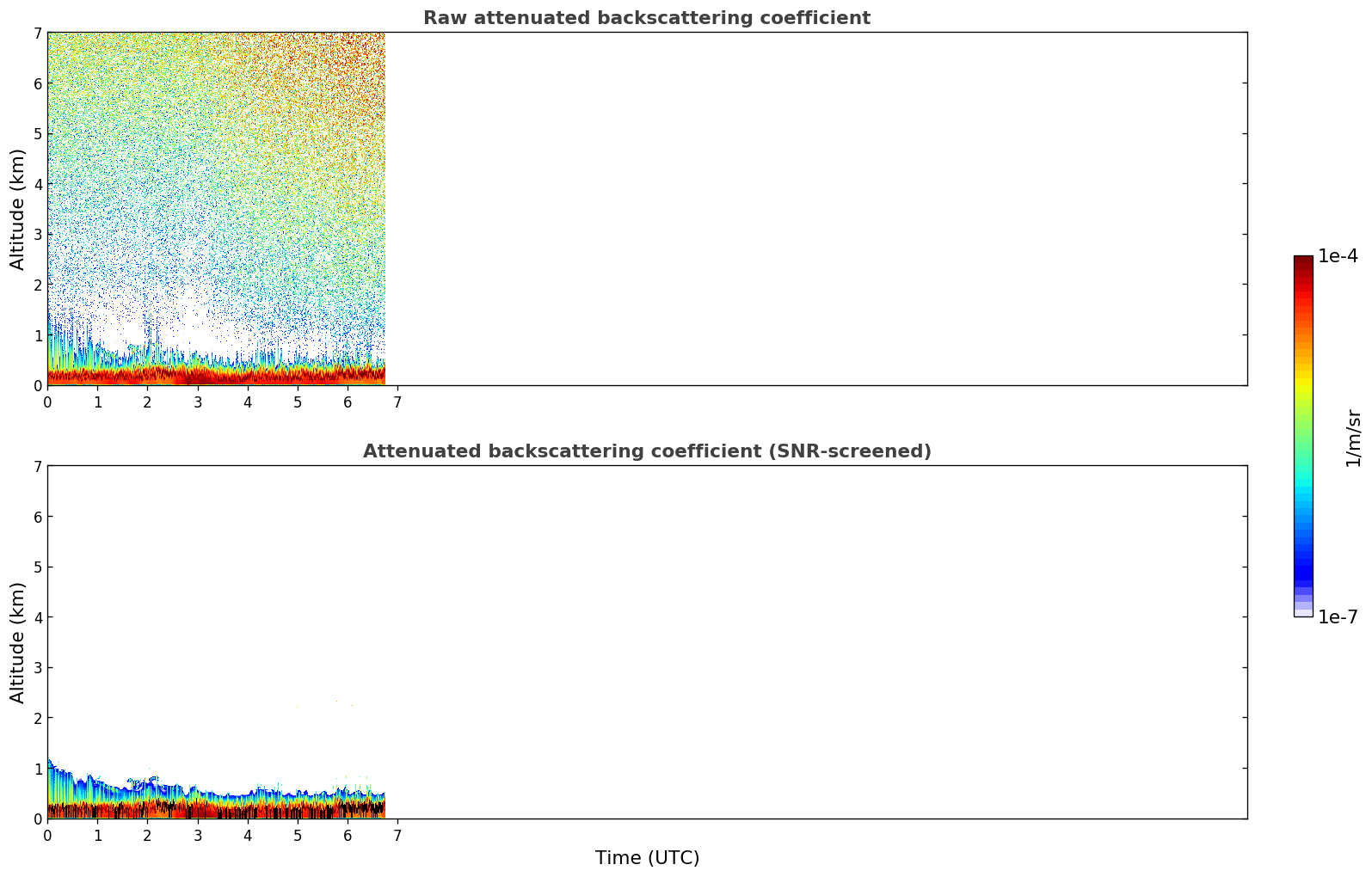Click the title "Attenuated backscattering coefficient (SNR-screened)"
This screenshot has width=1372, height=877.
647,451
